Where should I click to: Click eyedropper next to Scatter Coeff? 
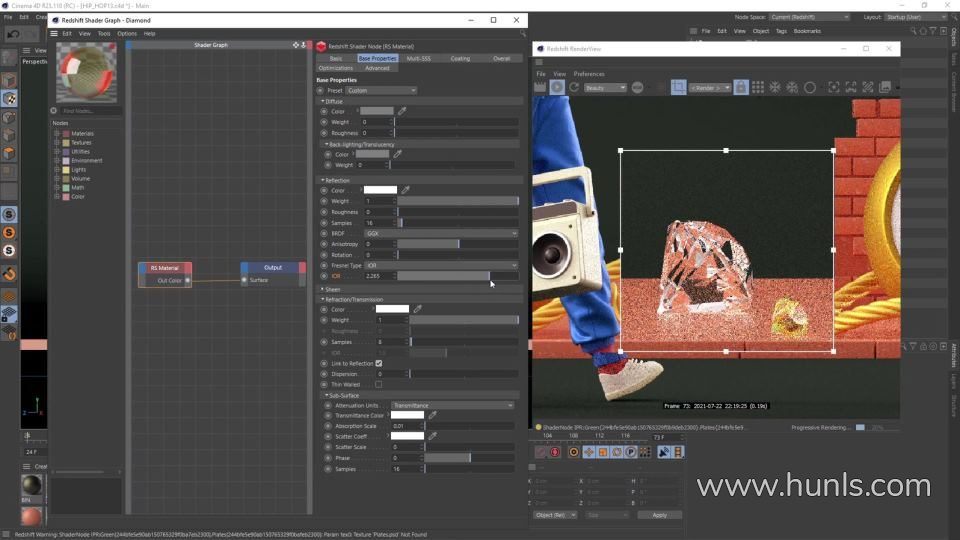pyautogui.click(x=433, y=437)
